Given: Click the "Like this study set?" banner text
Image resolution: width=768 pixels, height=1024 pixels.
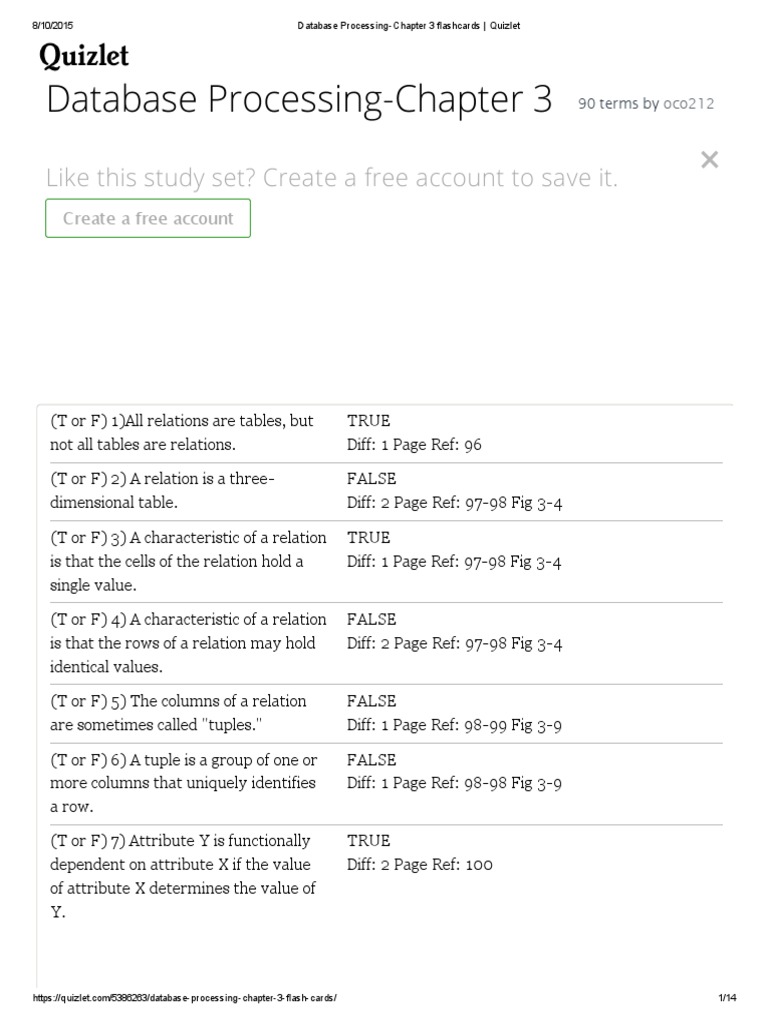Looking at the screenshot, I should point(332,178).
